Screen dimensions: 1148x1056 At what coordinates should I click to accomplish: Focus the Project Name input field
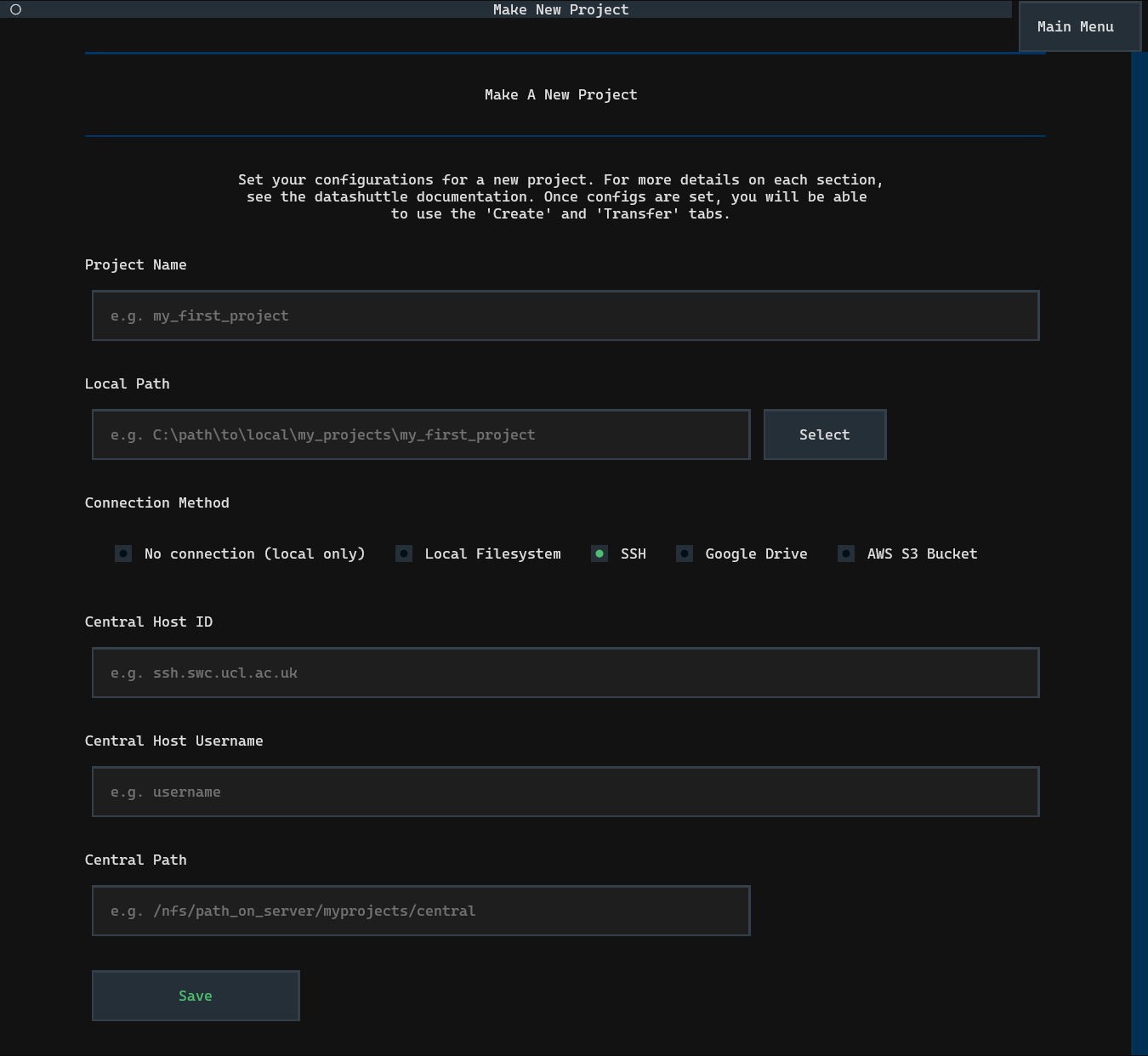pos(565,315)
